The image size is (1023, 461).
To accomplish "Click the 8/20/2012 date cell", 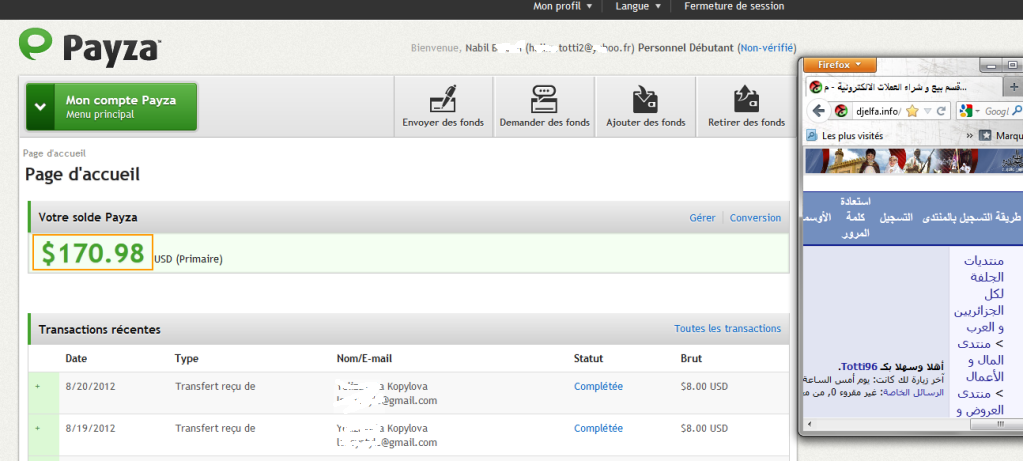I will tap(91, 387).
